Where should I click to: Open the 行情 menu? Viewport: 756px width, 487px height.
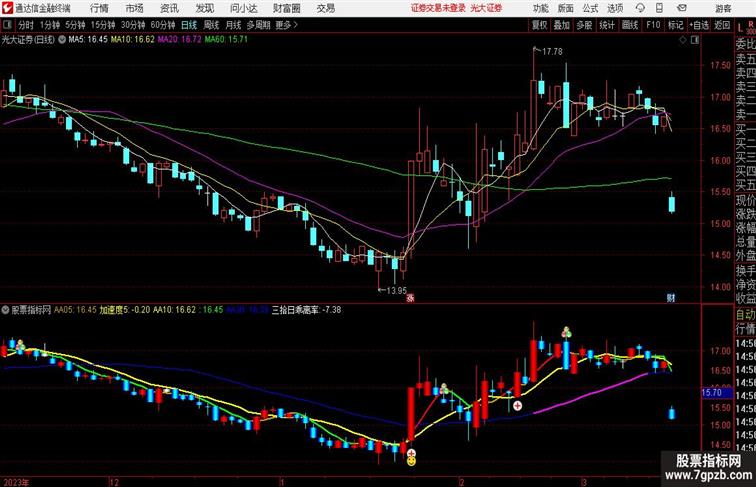click(99, 8)
